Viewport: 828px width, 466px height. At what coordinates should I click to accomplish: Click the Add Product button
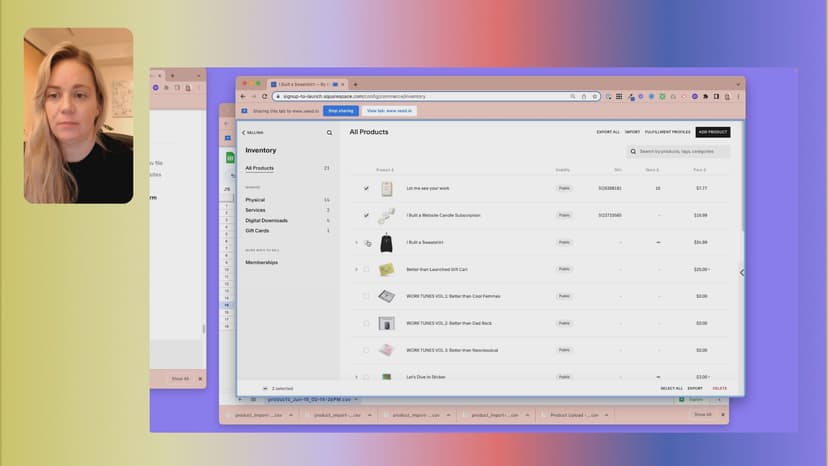pos(713,132)
